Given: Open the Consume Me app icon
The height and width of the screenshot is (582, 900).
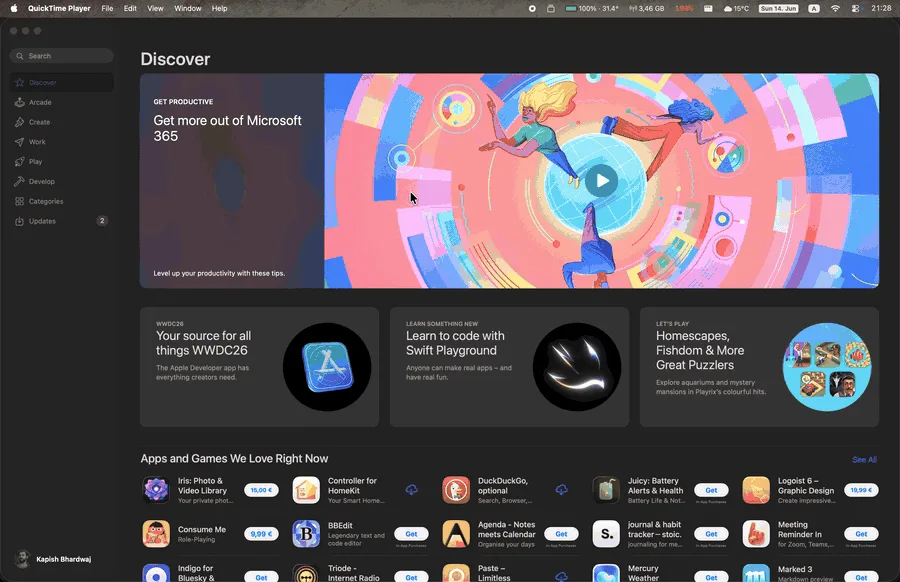Looking at the screenshot, I should point(156,534).
